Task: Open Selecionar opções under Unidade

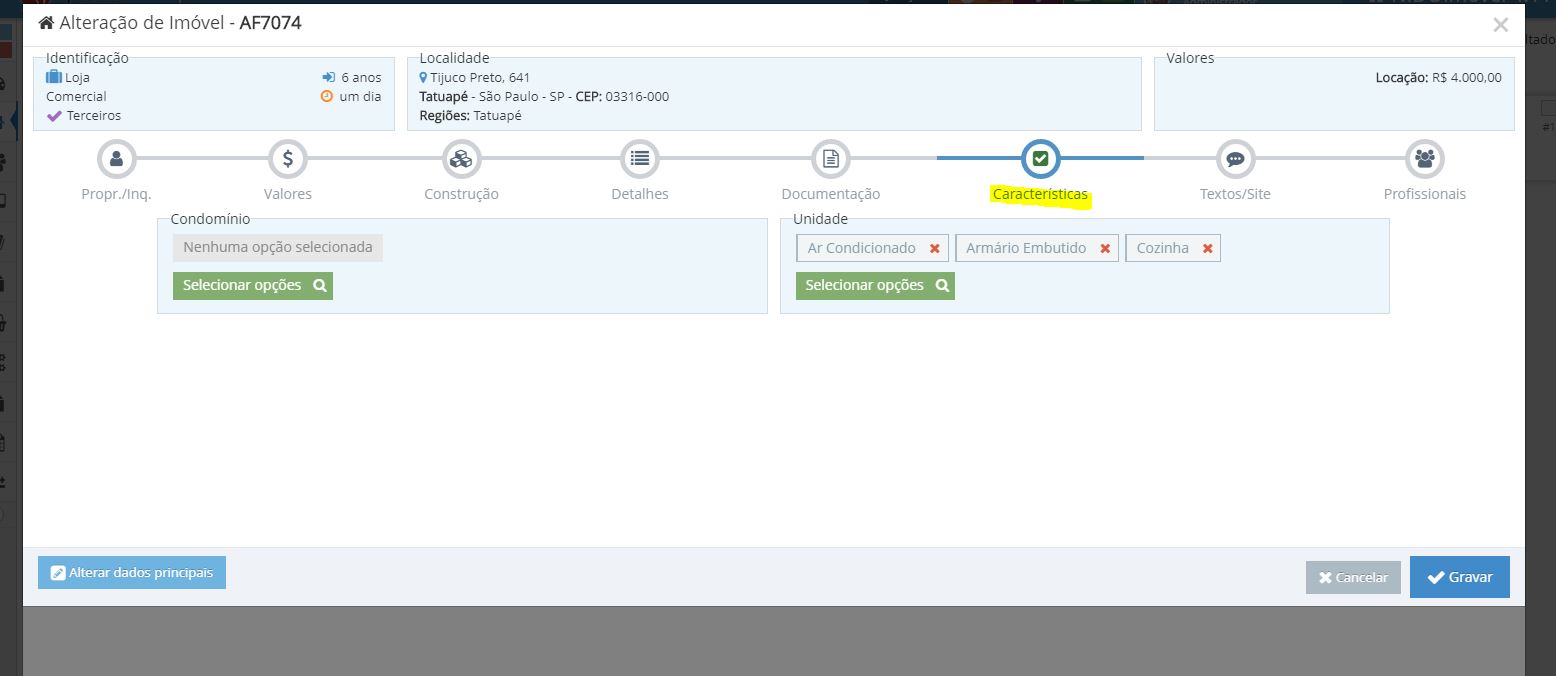Action: pyautogui.click(x=875, y=286)
